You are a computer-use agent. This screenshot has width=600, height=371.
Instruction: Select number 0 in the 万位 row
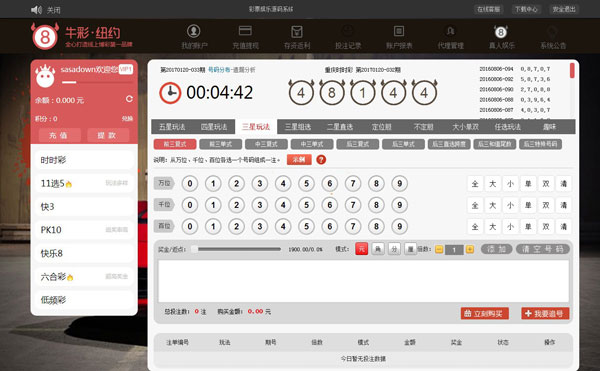click(190, 184)
